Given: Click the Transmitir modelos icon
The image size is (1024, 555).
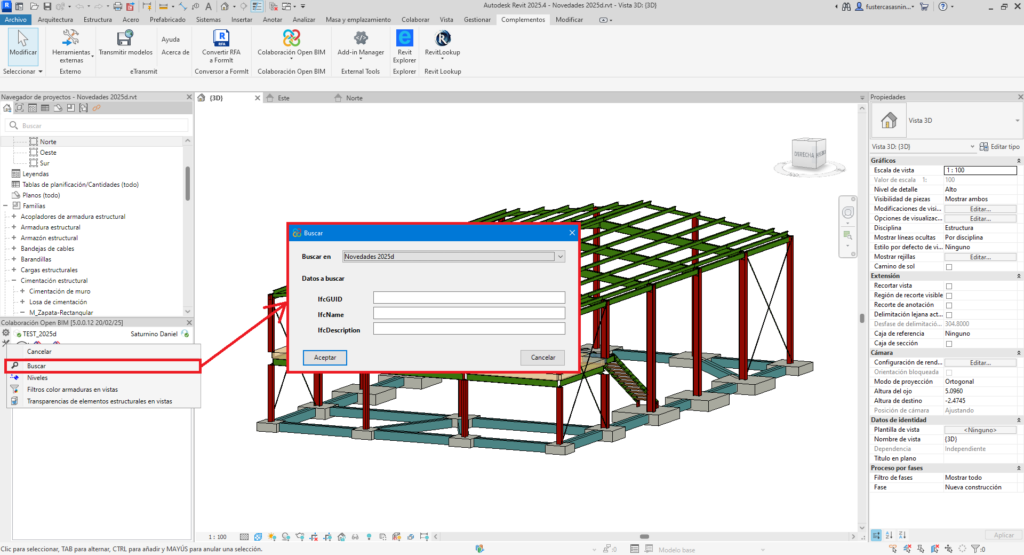Looking at the screenshot, I should pyautogui.click(x=125, y=40).
